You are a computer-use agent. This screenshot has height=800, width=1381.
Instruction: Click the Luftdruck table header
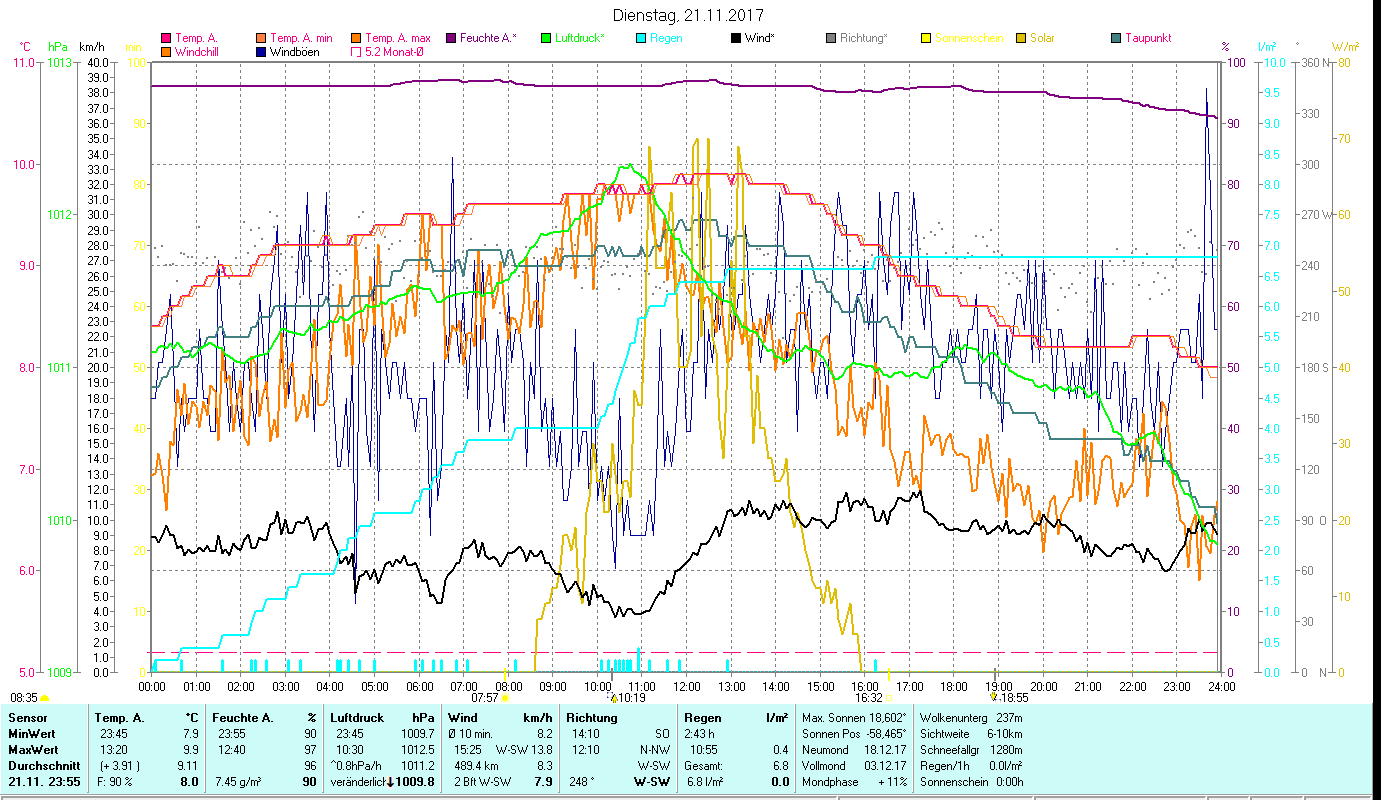358,718
